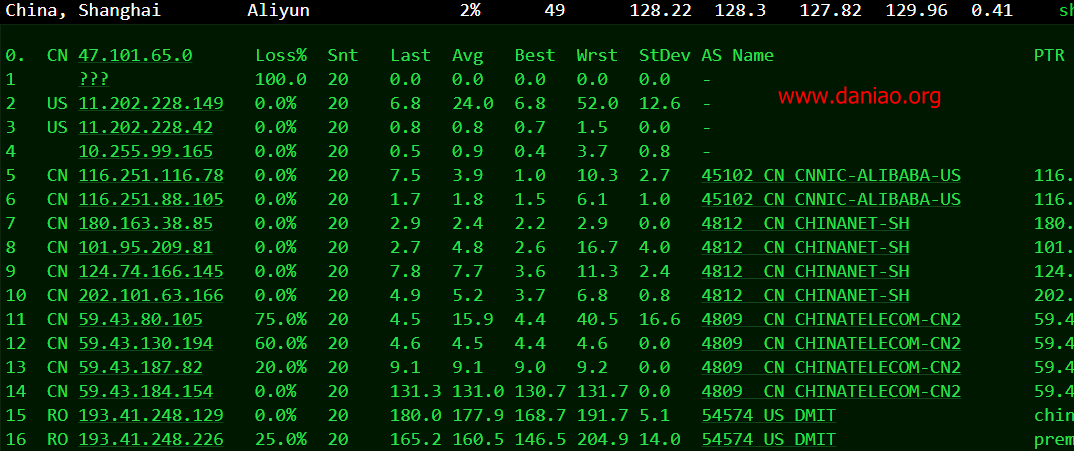
Task: Open IP link 11.202.228.42
Action: coord(146,127)
